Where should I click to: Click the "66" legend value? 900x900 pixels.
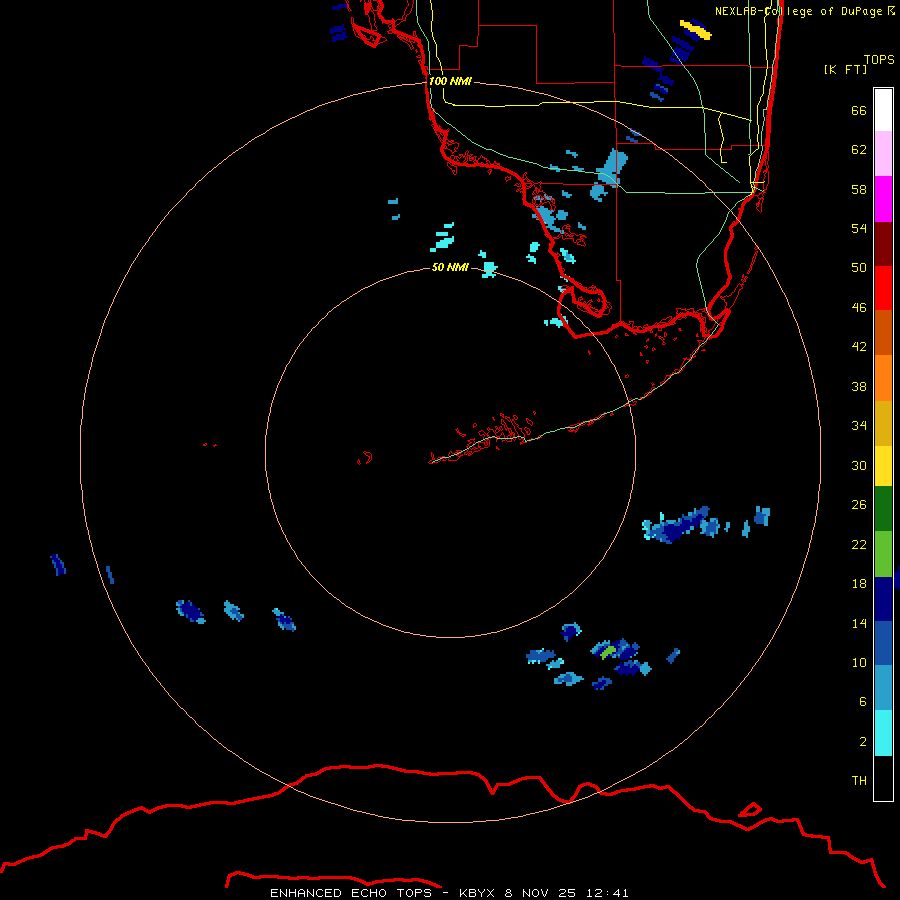click(x=859, y=111)
